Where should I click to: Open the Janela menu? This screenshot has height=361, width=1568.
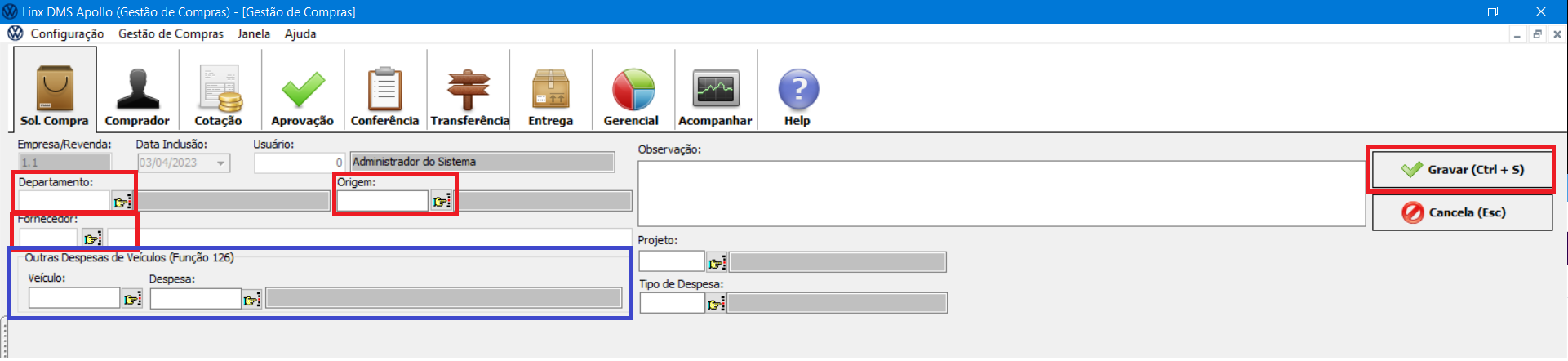[254, 33]
